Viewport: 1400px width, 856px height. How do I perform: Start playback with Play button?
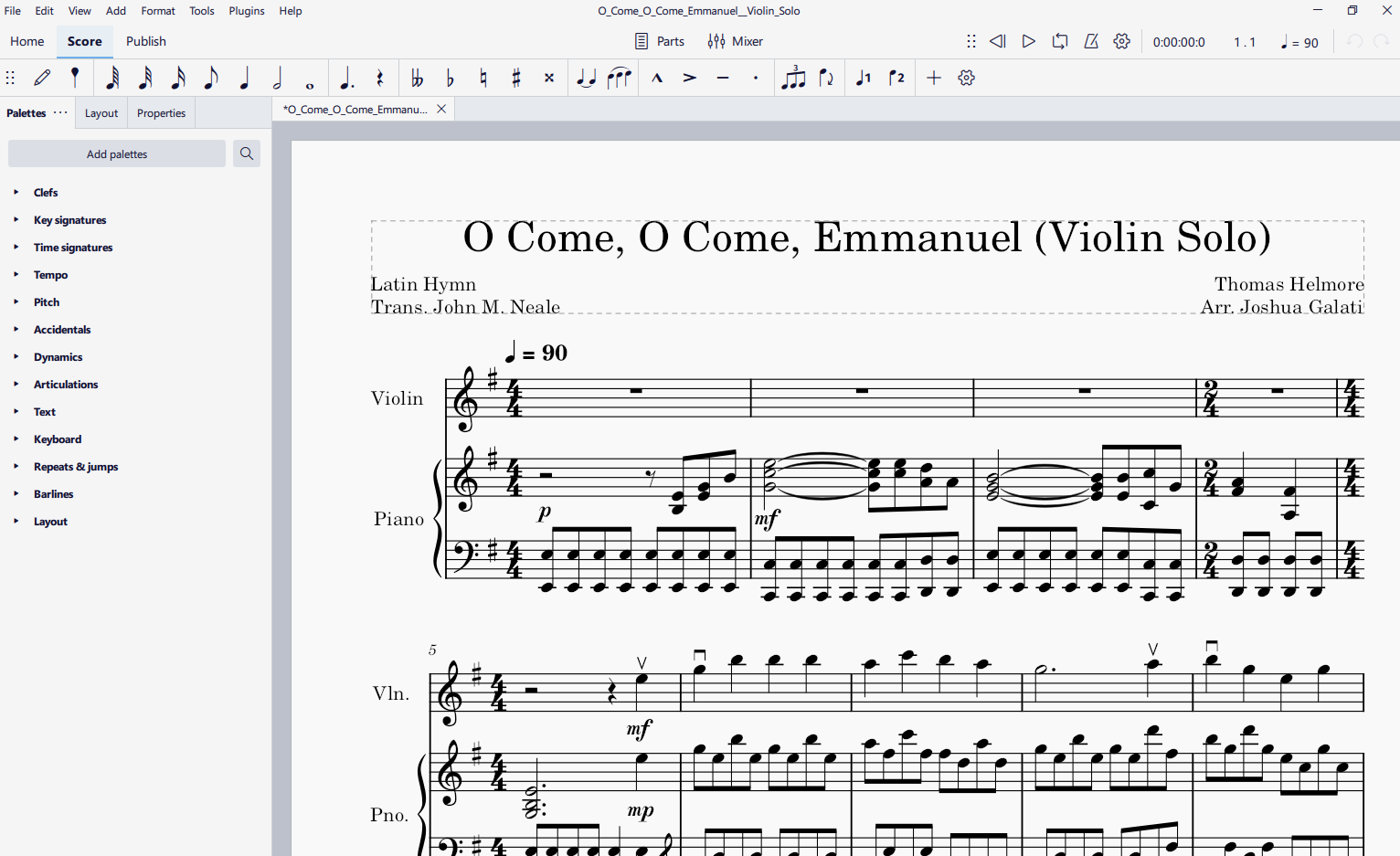point(1029,41)
